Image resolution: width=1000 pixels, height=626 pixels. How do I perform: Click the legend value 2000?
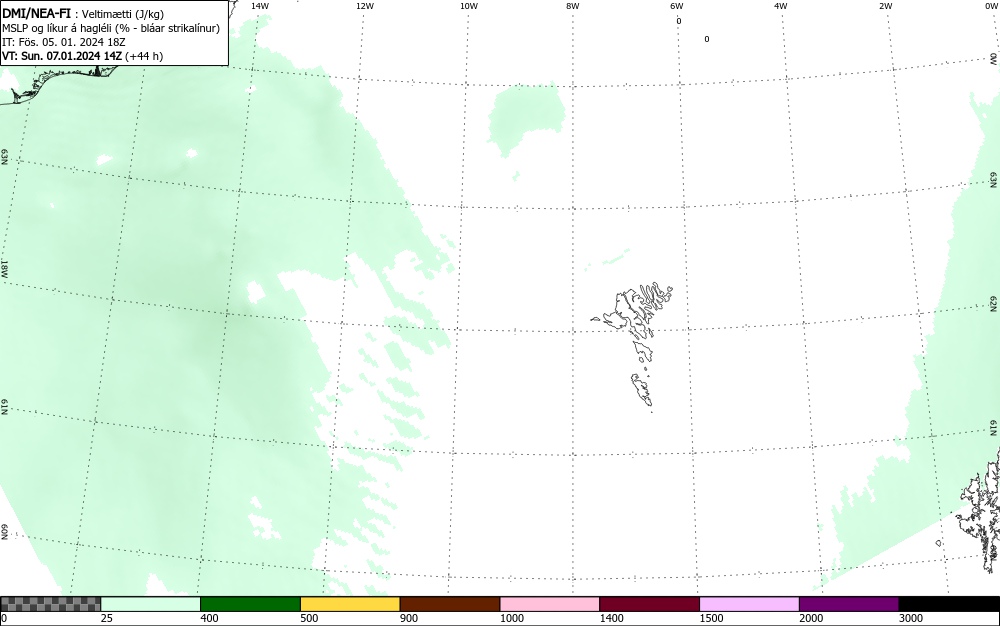click(811, 618)
